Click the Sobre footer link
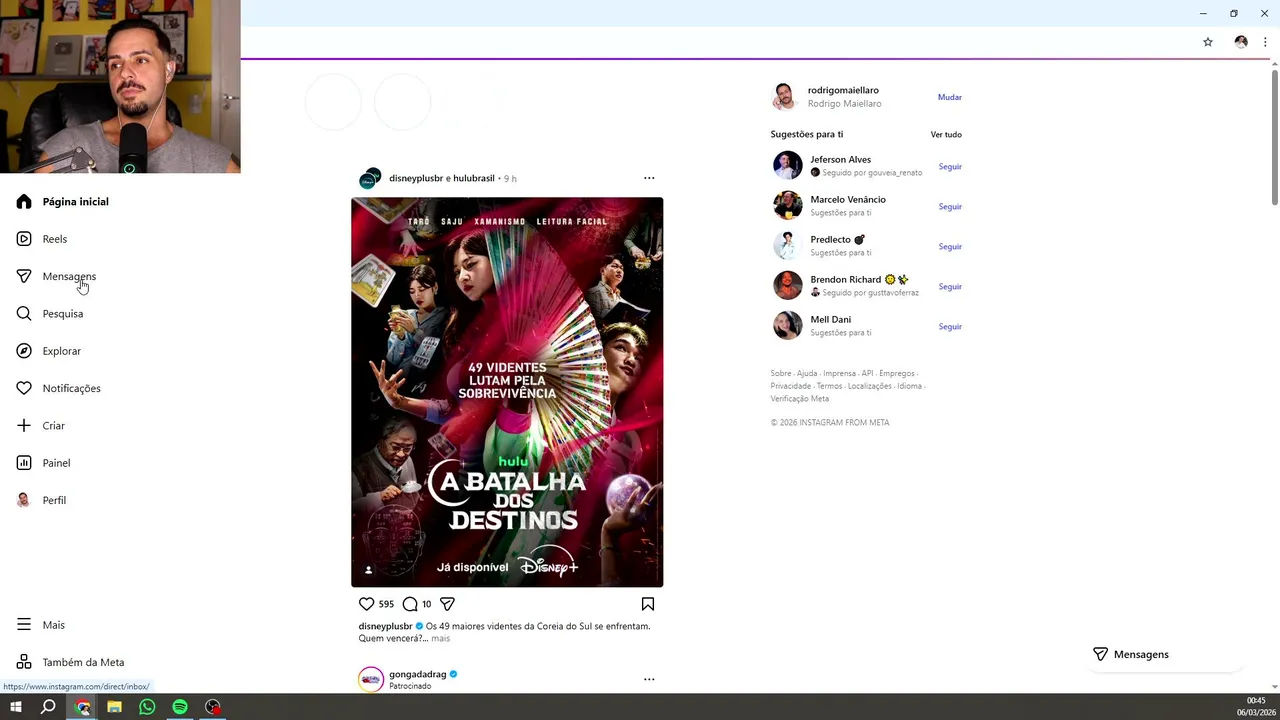Screen dimensions: 1280x720 pyautogui.click(x=781, y=374)
